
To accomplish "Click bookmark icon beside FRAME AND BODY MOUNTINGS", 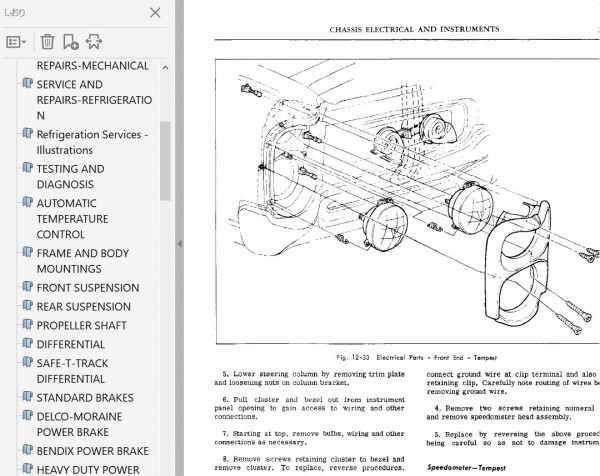I will [27, 252].
